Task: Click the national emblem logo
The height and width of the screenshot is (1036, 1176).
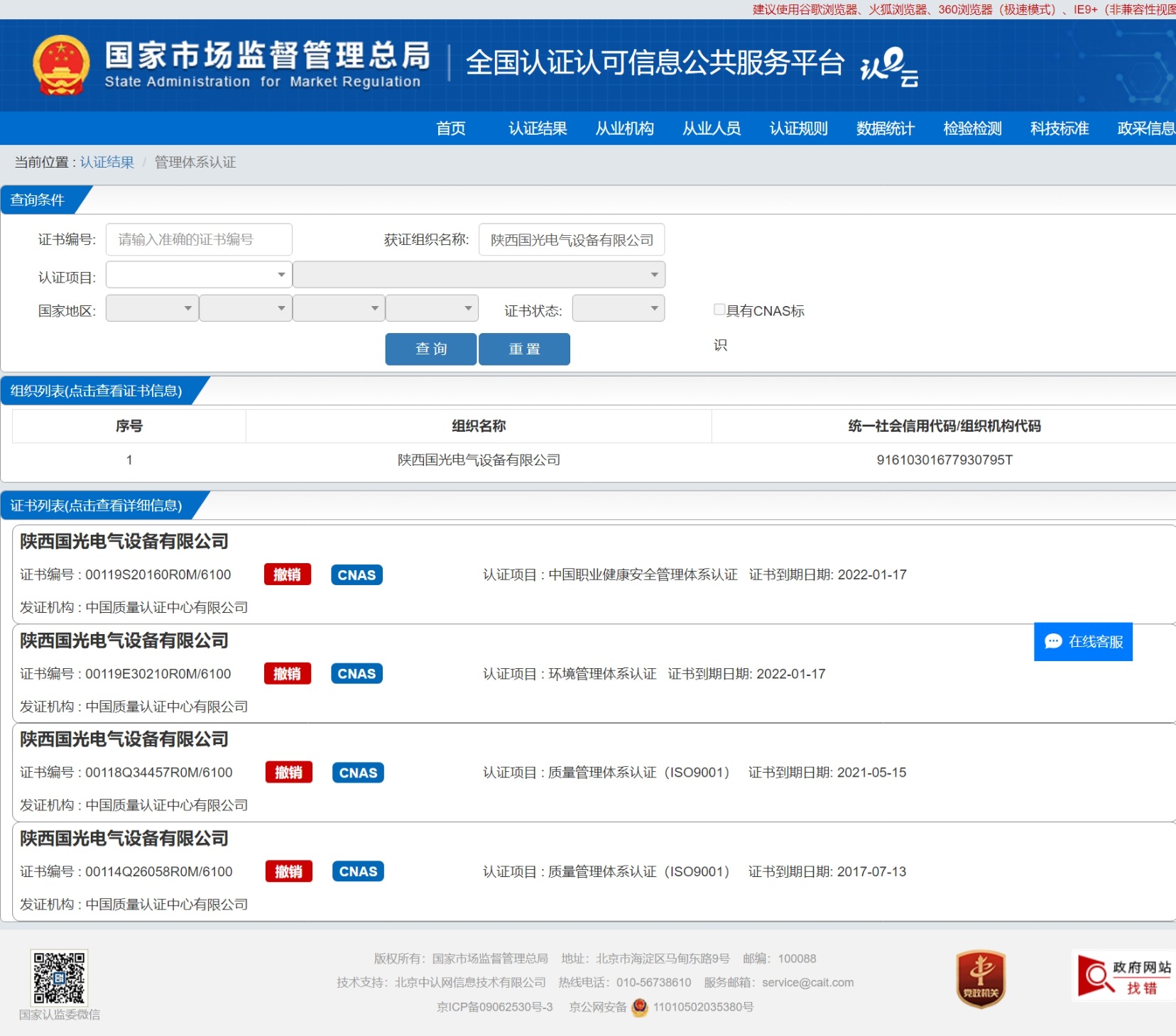Action: (62, 65)
